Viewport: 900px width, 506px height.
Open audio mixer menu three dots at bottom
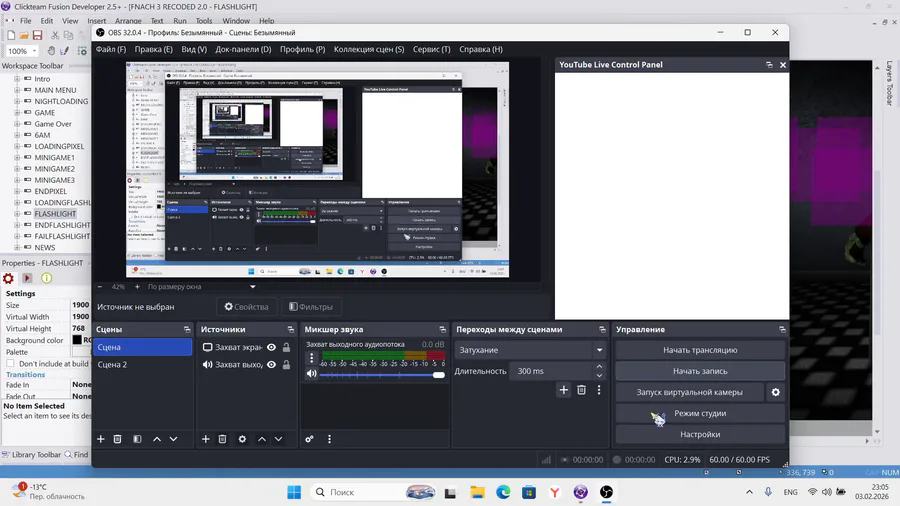tap(329, 439)
